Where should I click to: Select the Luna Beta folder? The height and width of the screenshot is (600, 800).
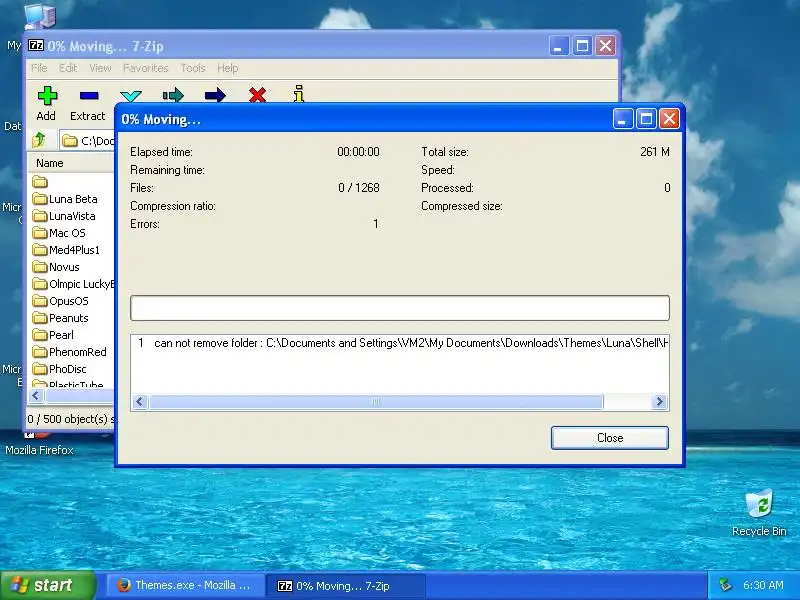[65, 199]
